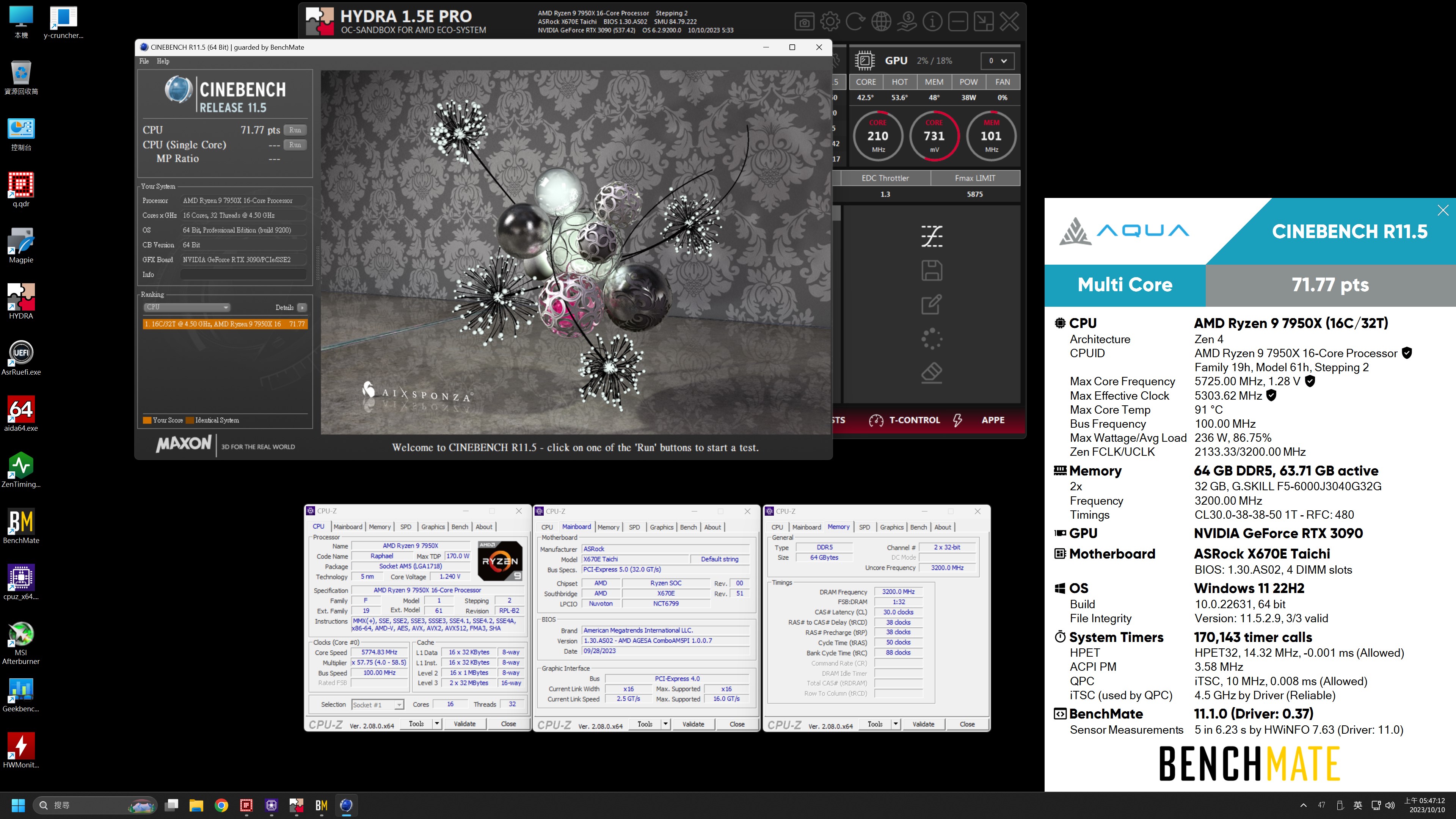Open the Magpie desktop shortcut
This screenshot has height=819, width=1456.
point(21,246)
